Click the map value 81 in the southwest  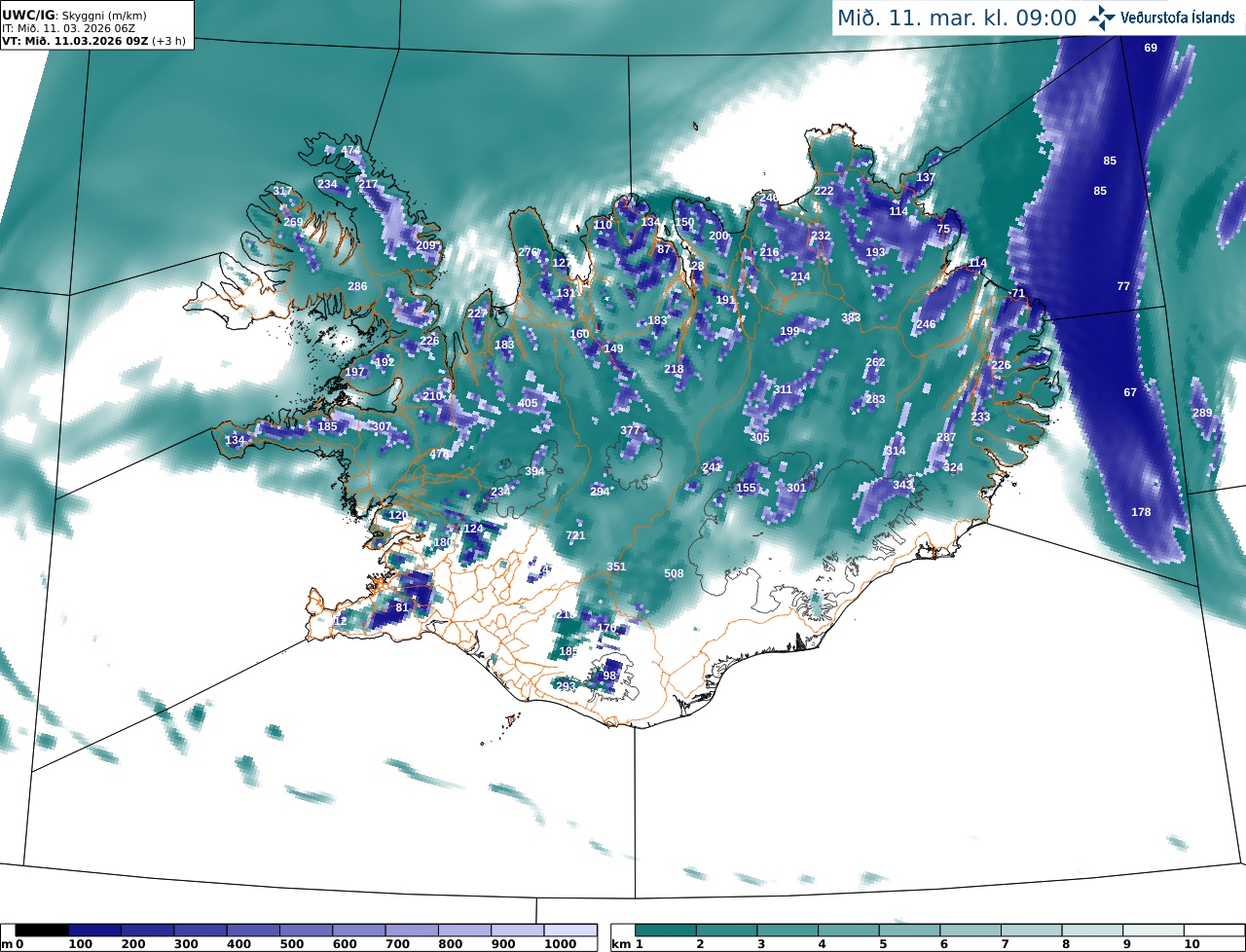coord(402,607)
